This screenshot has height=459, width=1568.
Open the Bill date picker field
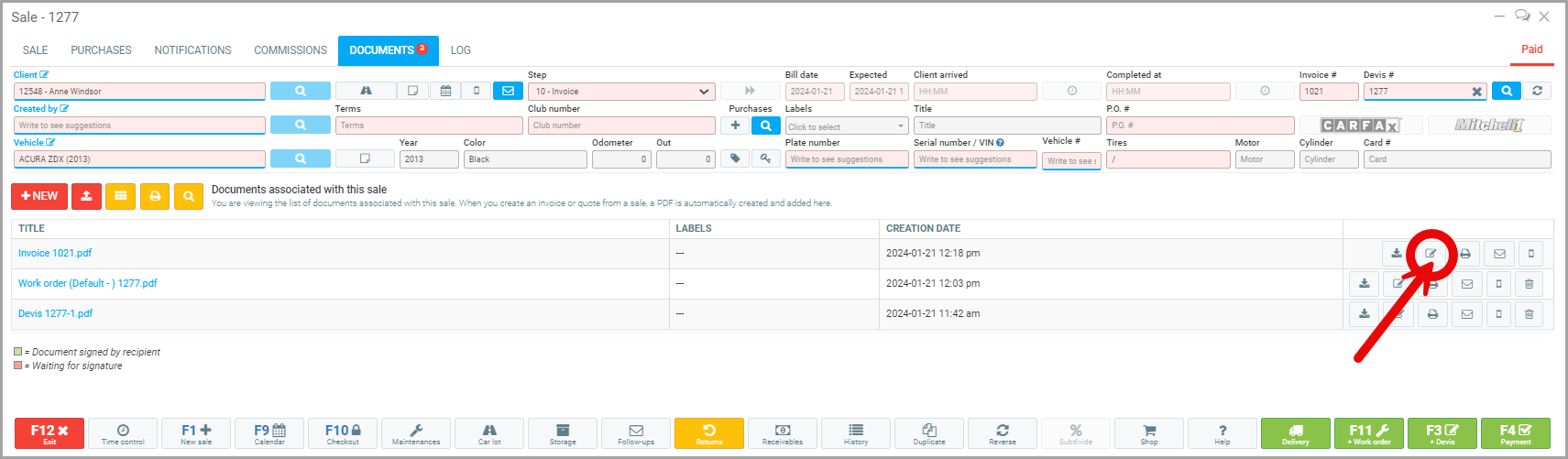click(814, 92)
